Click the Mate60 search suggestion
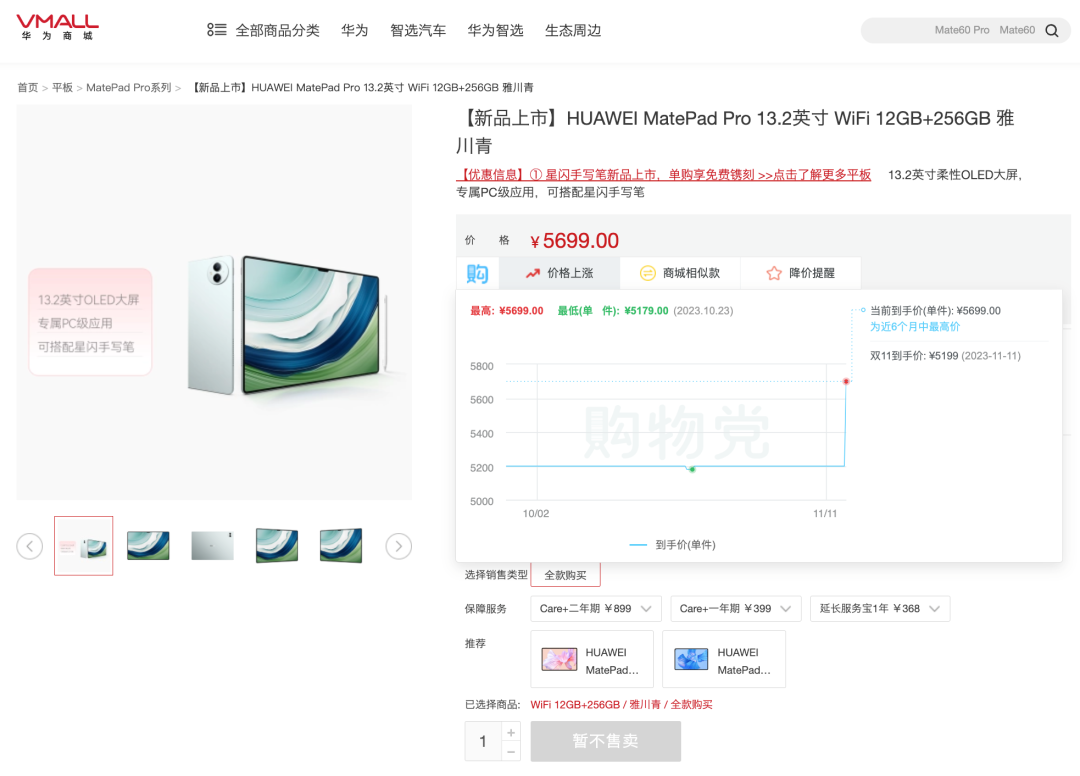The image size is (1080, 776). click(1017, 30)
